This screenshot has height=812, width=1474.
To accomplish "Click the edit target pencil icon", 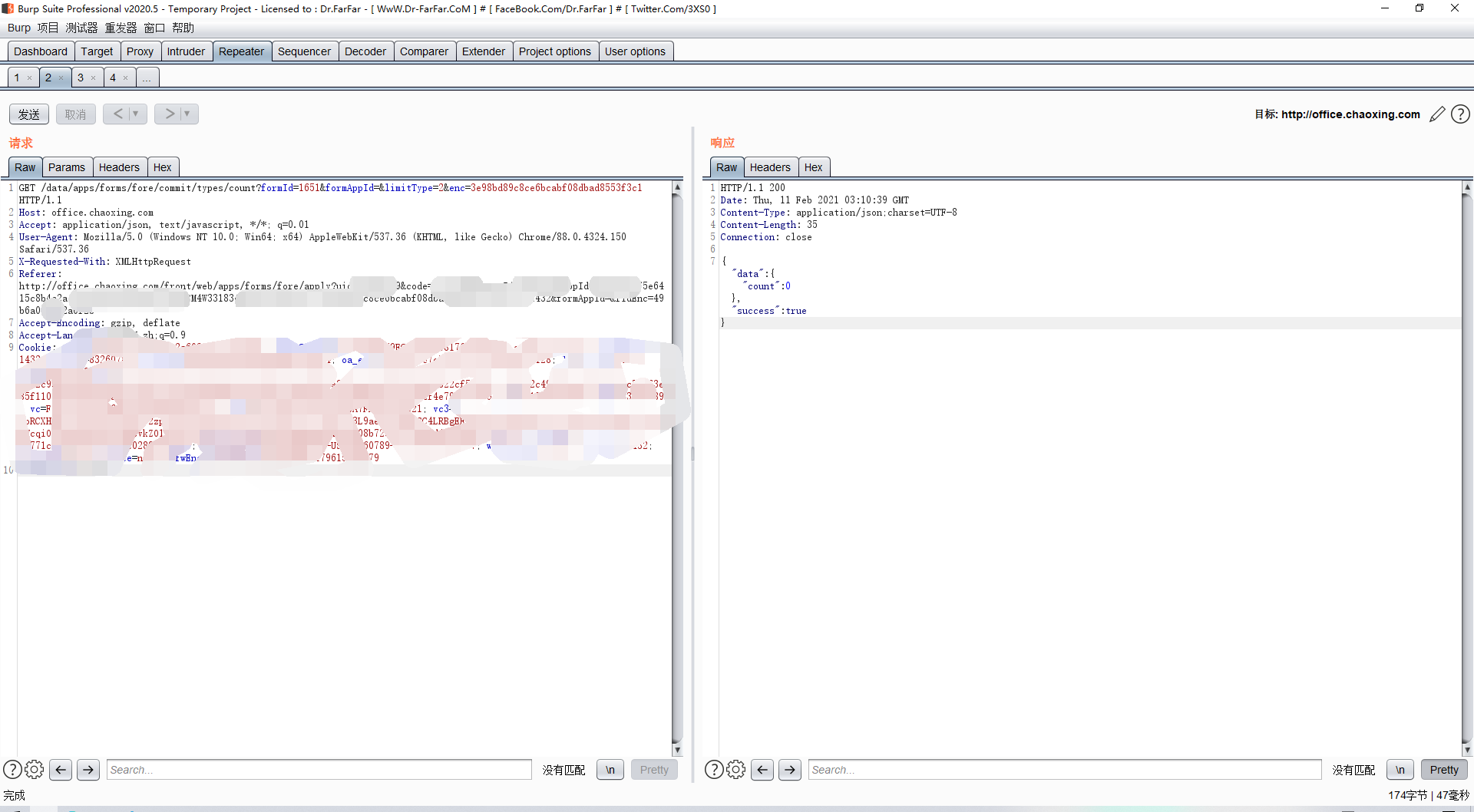I will (1437, 114).
